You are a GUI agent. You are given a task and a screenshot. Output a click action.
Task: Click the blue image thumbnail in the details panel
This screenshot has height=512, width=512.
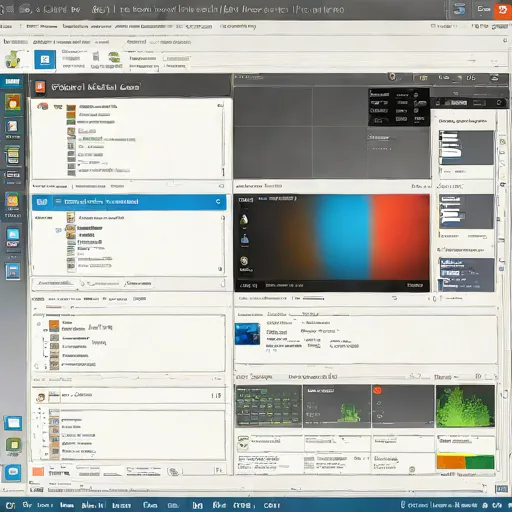(x=247, y=334)
